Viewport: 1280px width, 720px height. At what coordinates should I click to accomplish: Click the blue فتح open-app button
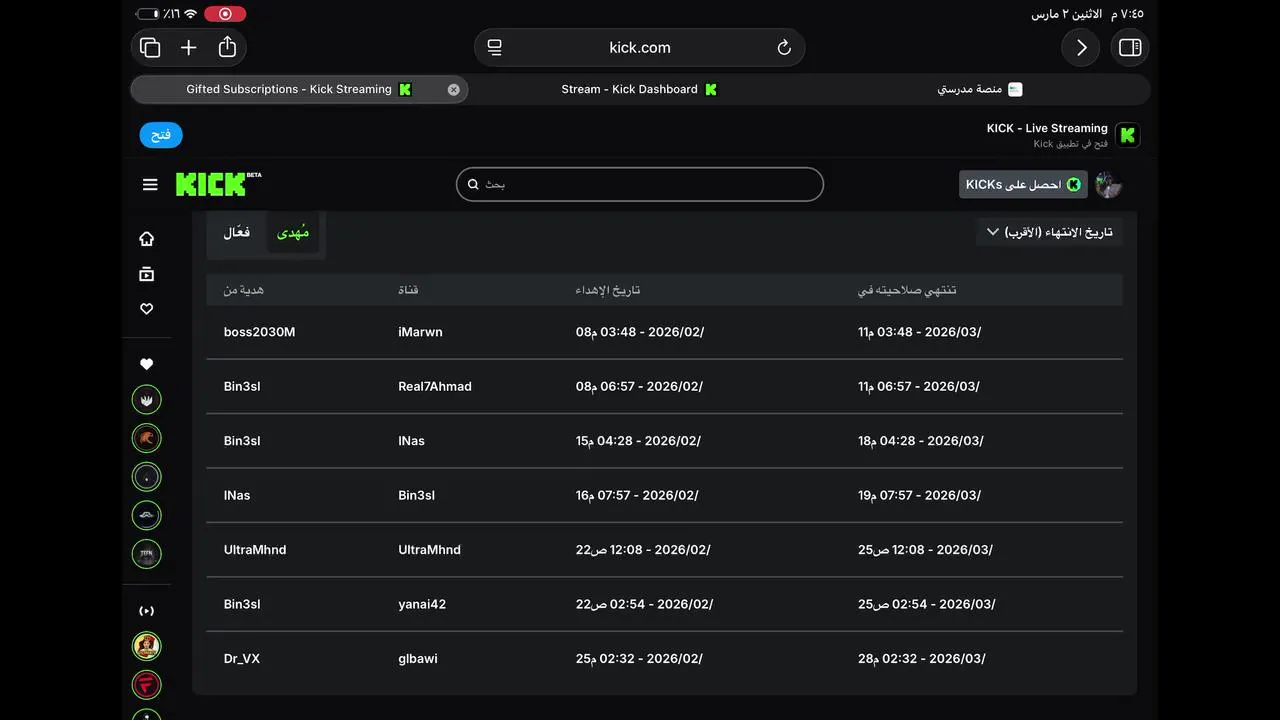click(x=161, y=135)
